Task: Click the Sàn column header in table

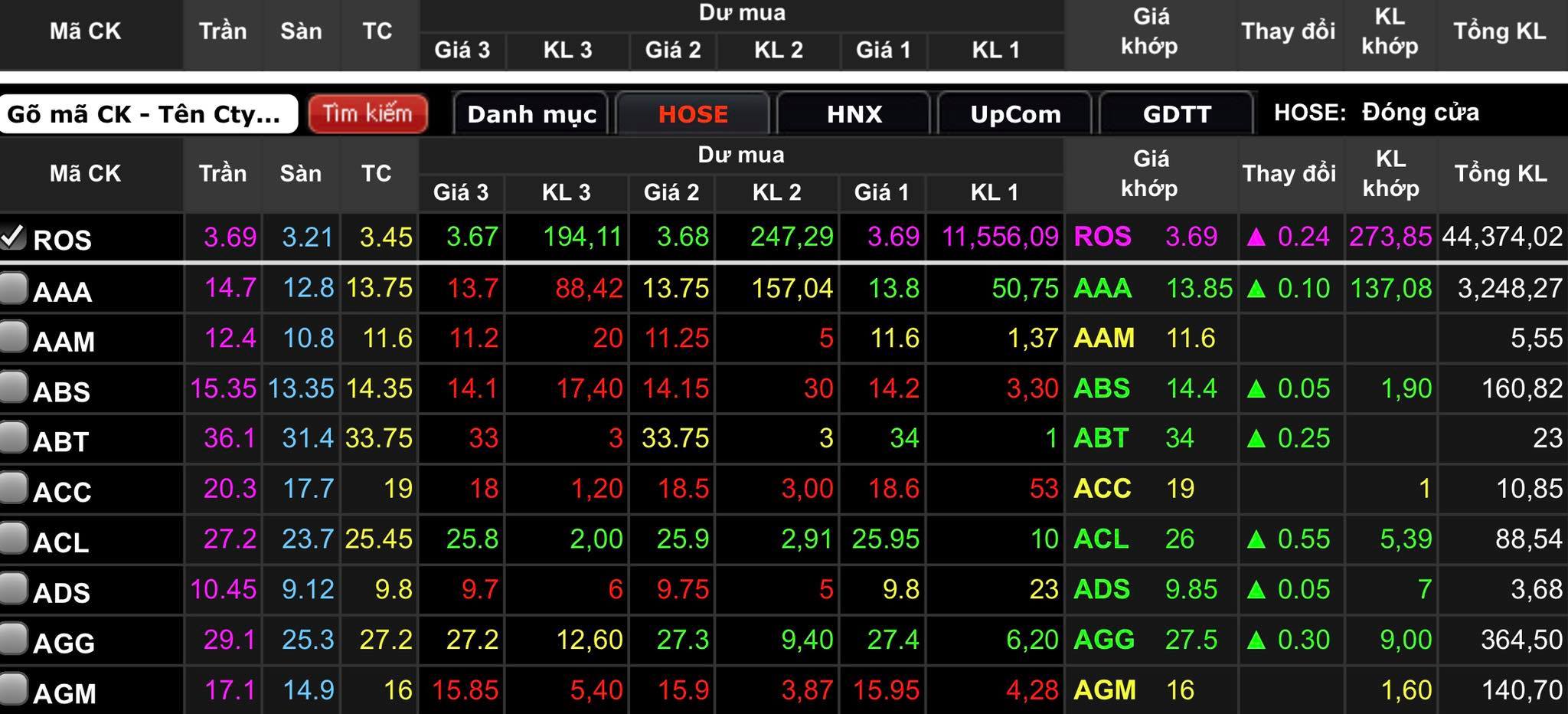Action: [301, 173]
